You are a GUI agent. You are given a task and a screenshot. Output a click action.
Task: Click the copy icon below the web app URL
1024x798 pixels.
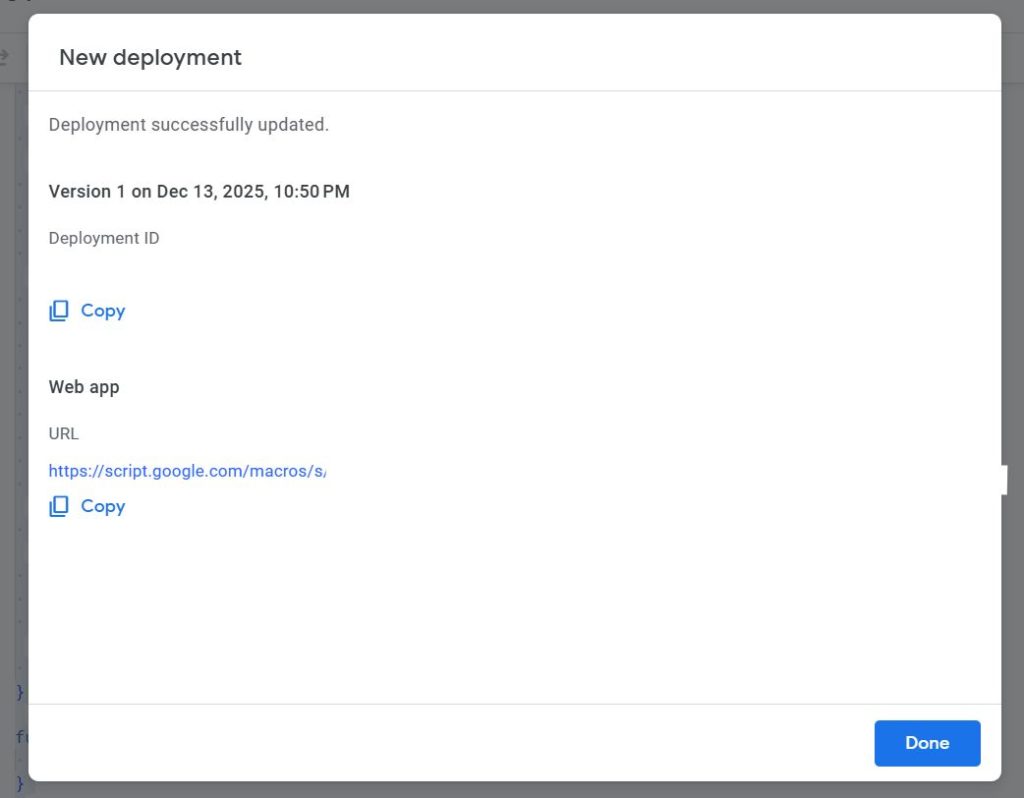click(60, 507)
